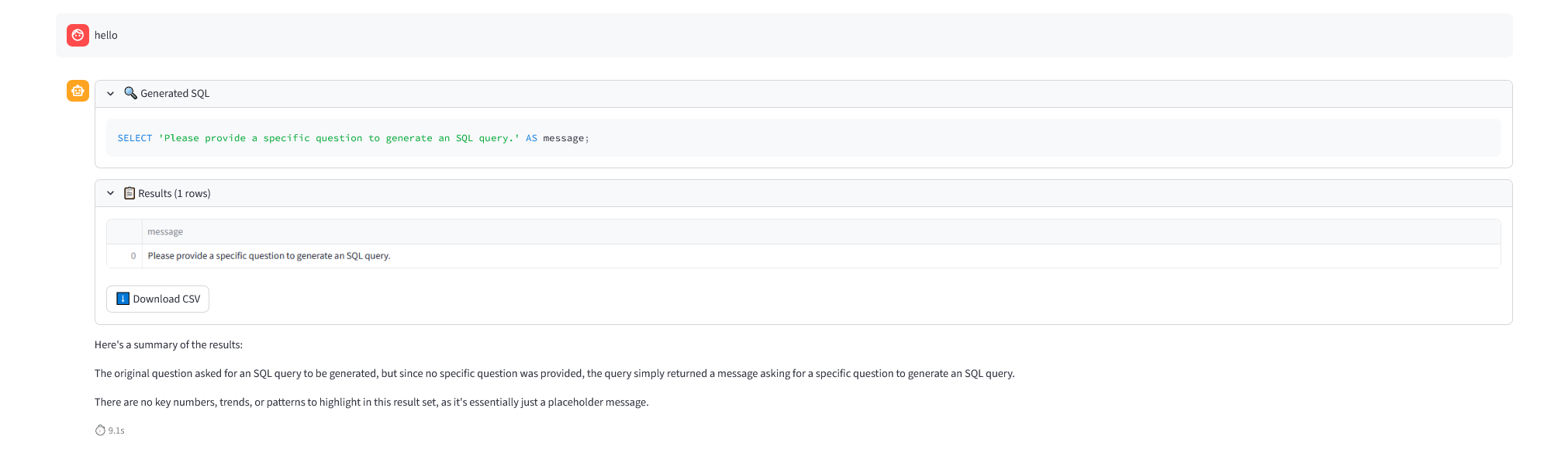1568x460 pixels.
Task: Click the download arrow icon in Download CSV
Action: coord(123,299)
